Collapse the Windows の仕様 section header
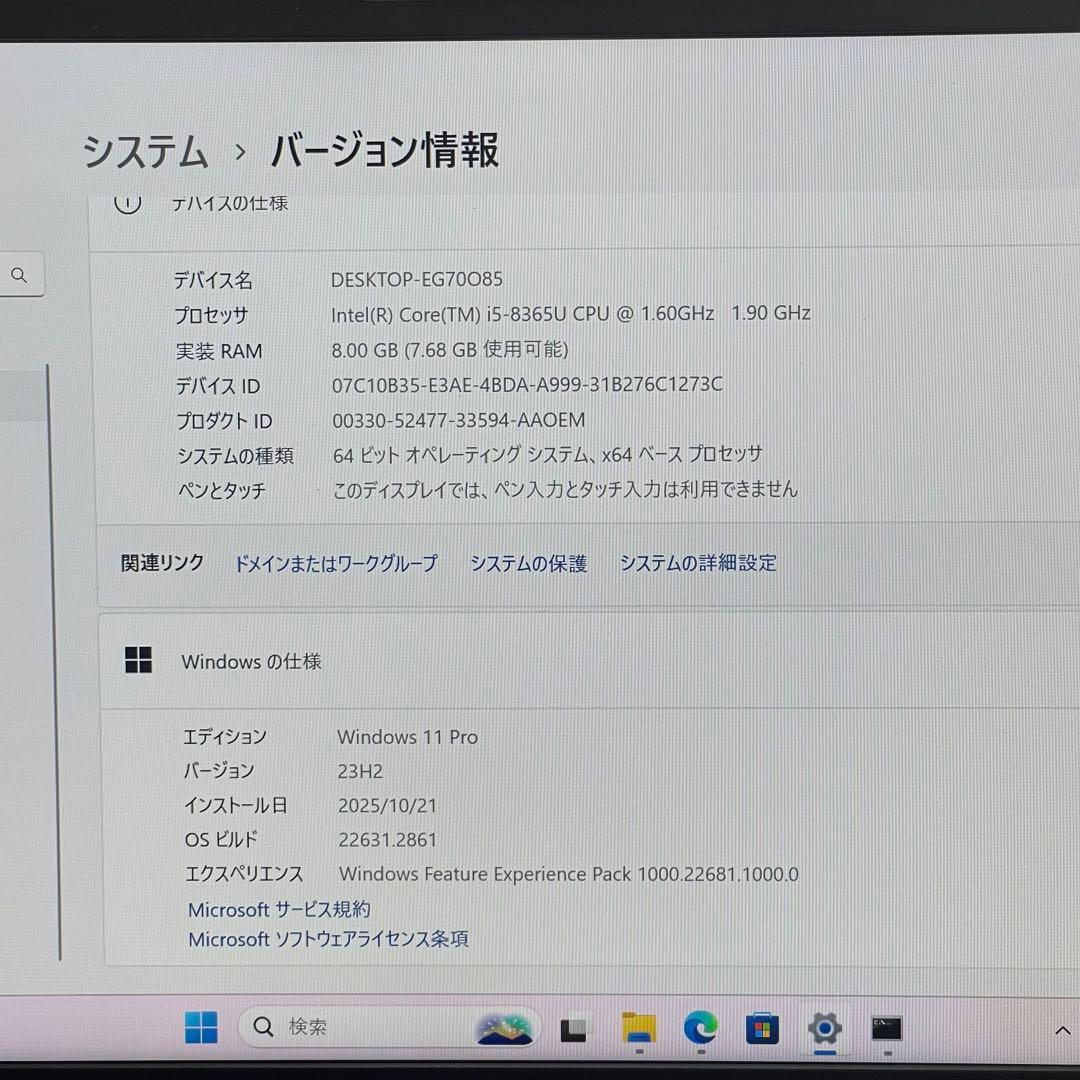The height and width of the screenshot is (1080, 1080). [x=589, y=661]
